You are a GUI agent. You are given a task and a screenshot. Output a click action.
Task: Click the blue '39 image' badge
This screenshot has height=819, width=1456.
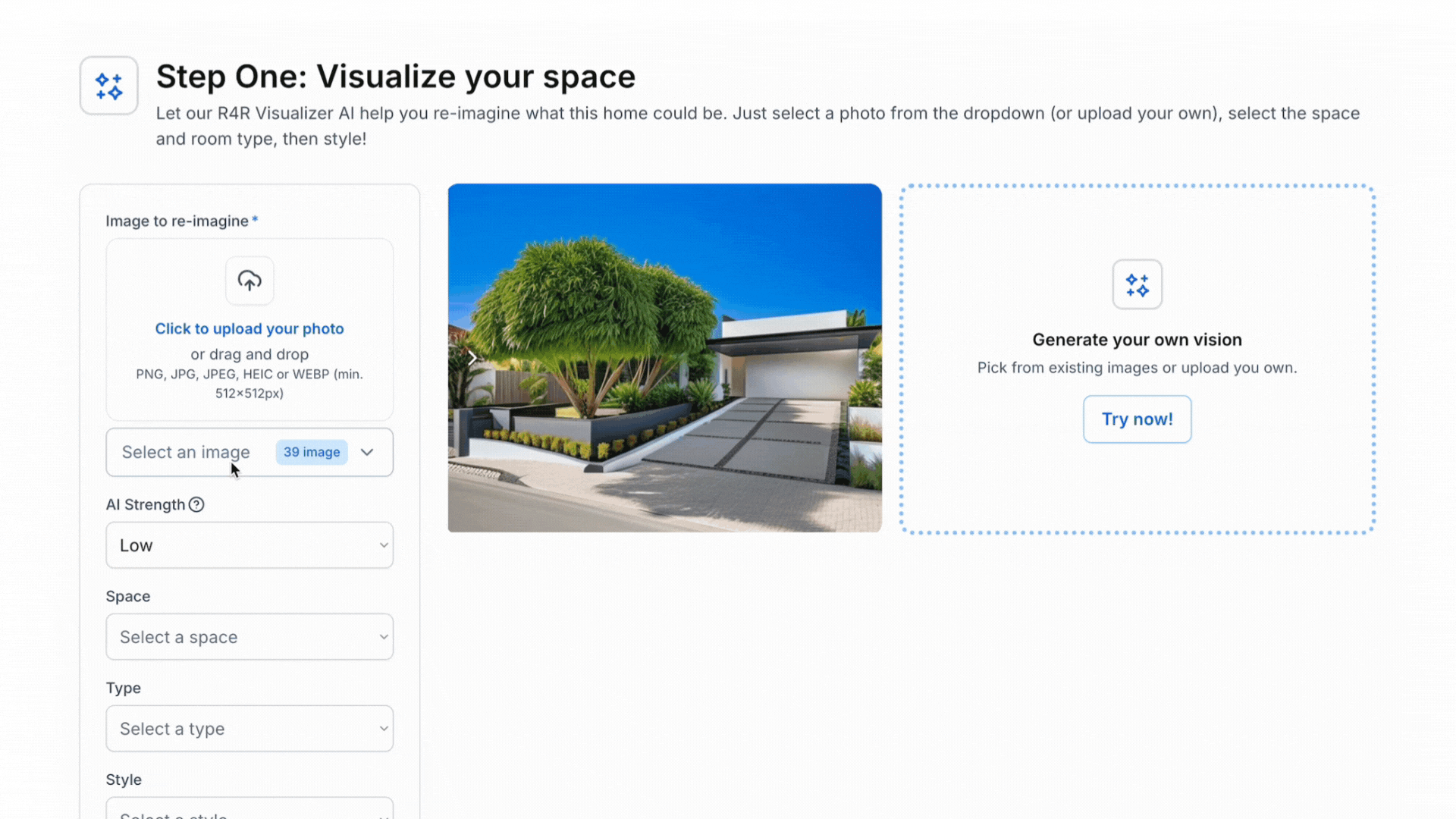[312, 452]
